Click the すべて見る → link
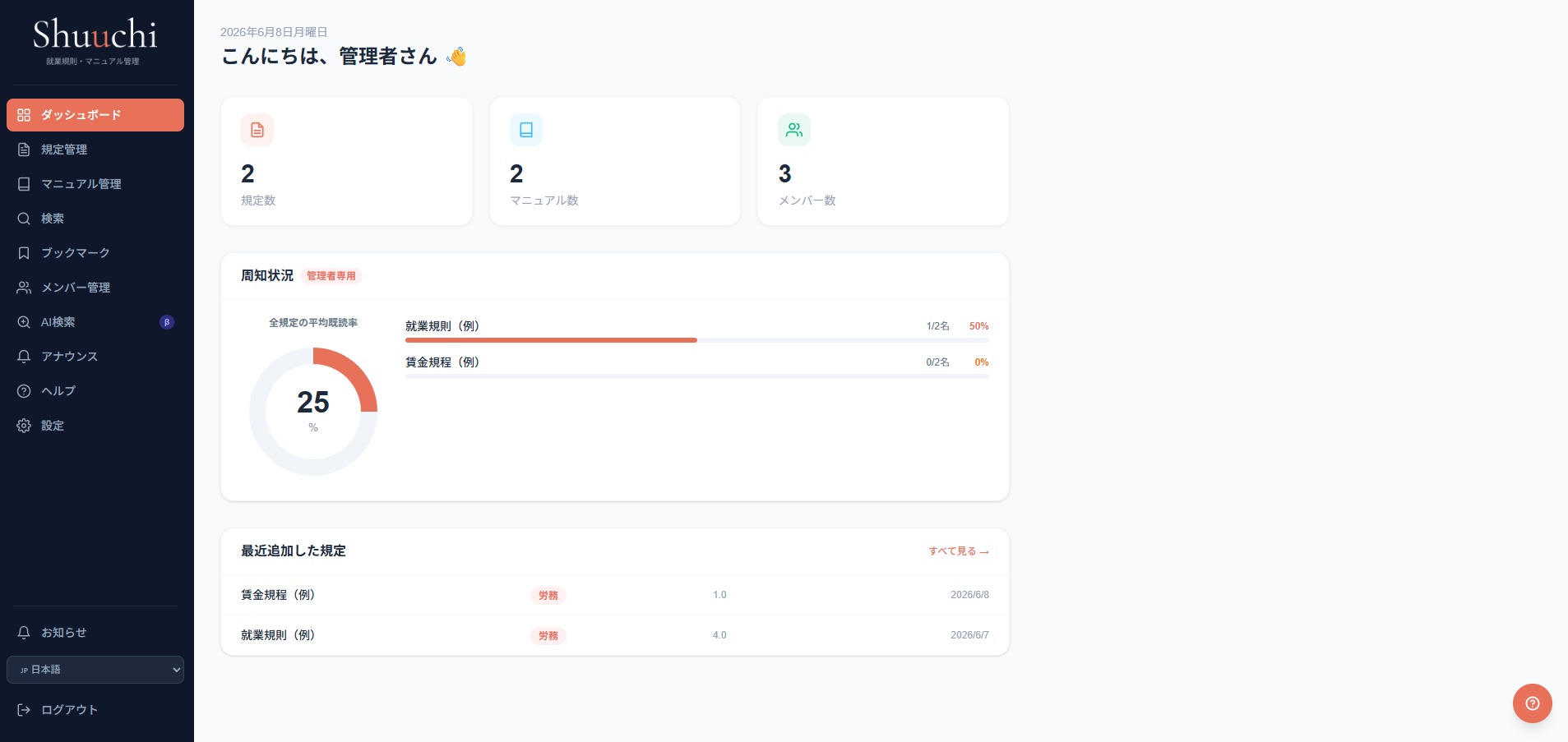The width and height of the screenshot is (1568, 742). pos(959,551)
